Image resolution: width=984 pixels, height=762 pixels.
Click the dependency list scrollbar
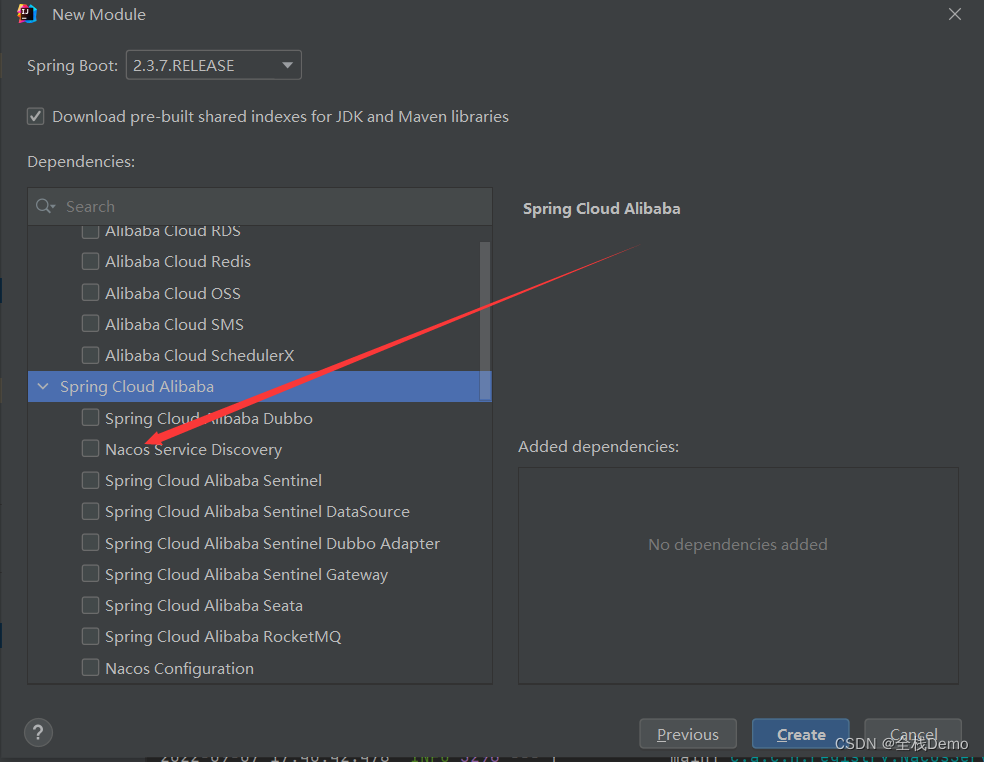[484, 321]
